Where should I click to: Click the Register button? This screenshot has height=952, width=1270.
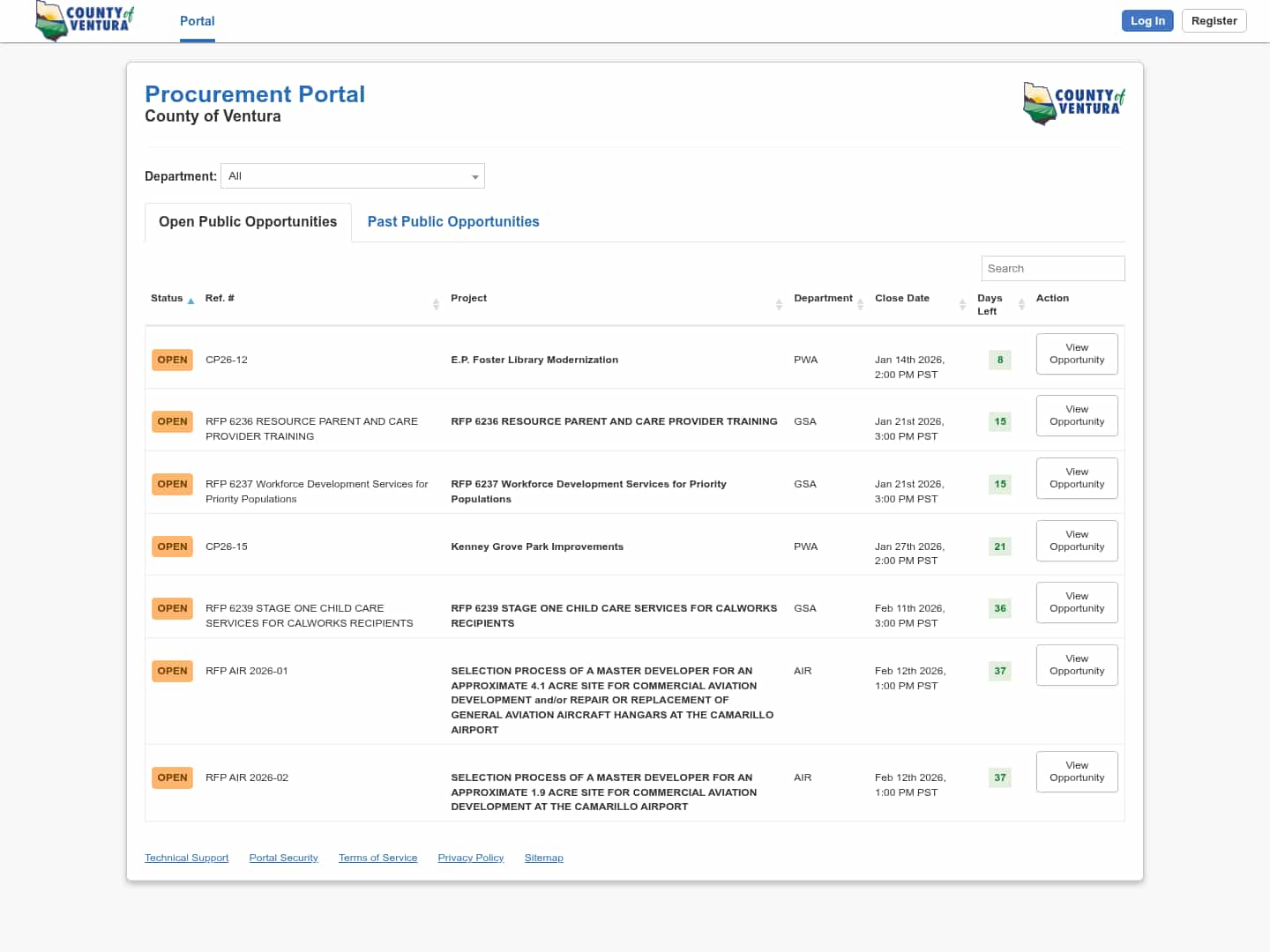tap(1214, 21)
